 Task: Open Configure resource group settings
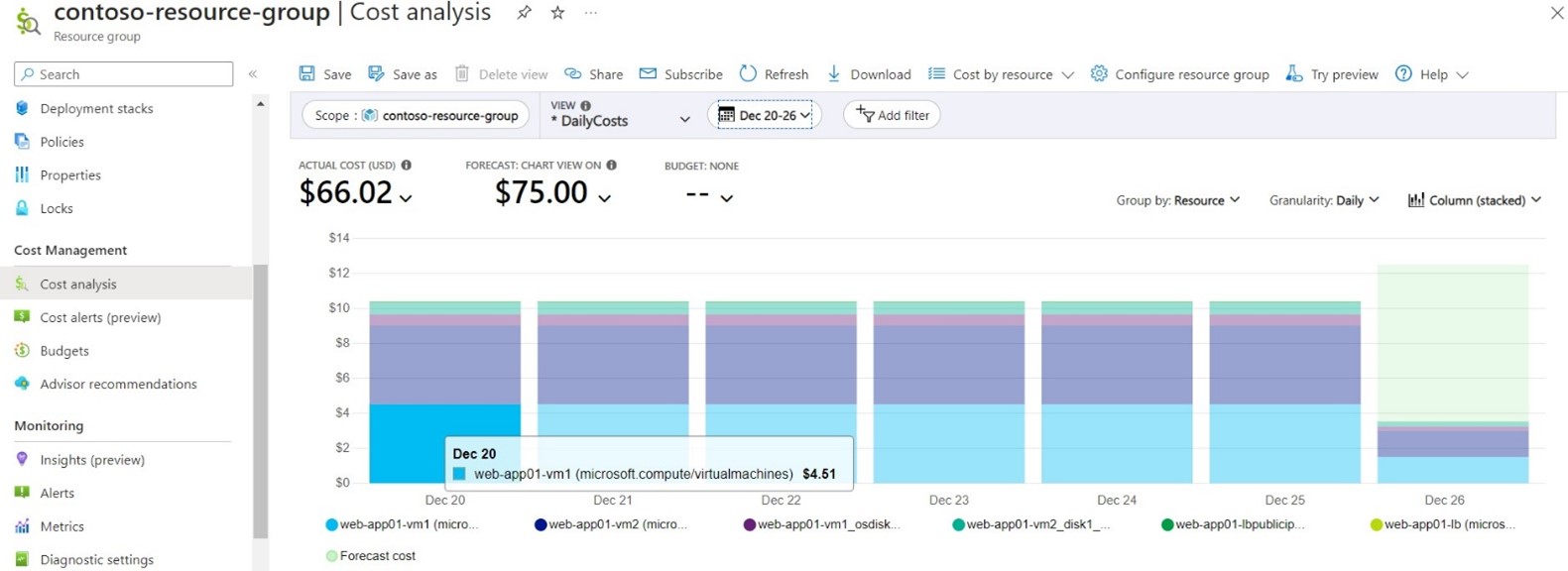(1179, 73)
